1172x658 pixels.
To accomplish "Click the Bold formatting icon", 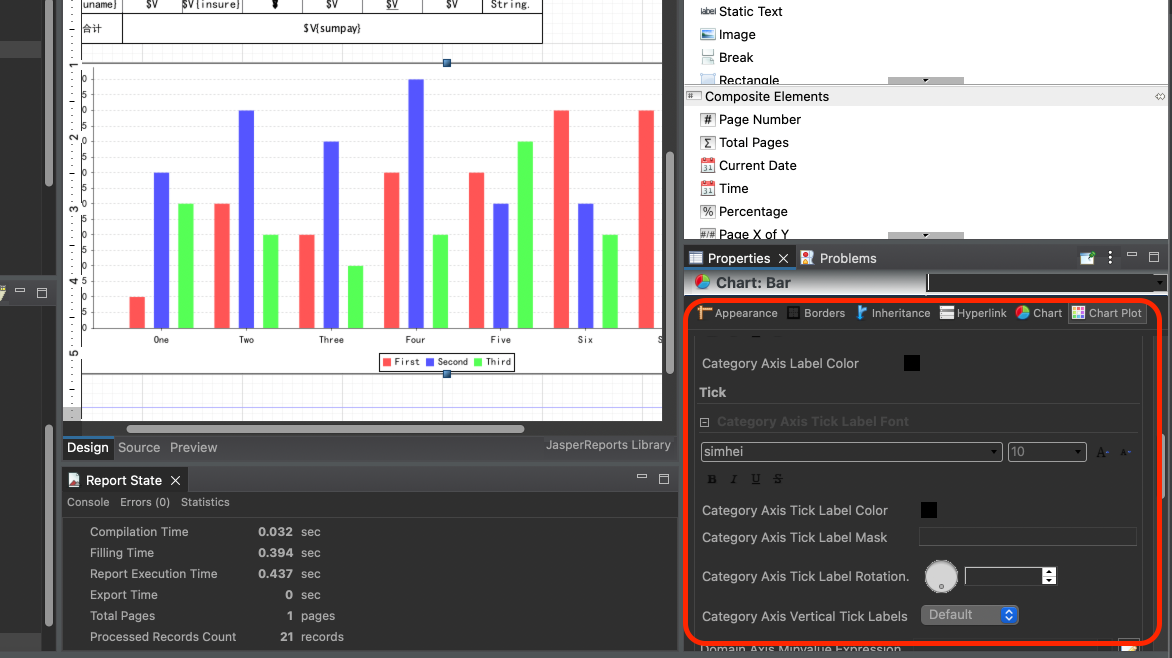I will pyautogui.click(x=713, y=479).
